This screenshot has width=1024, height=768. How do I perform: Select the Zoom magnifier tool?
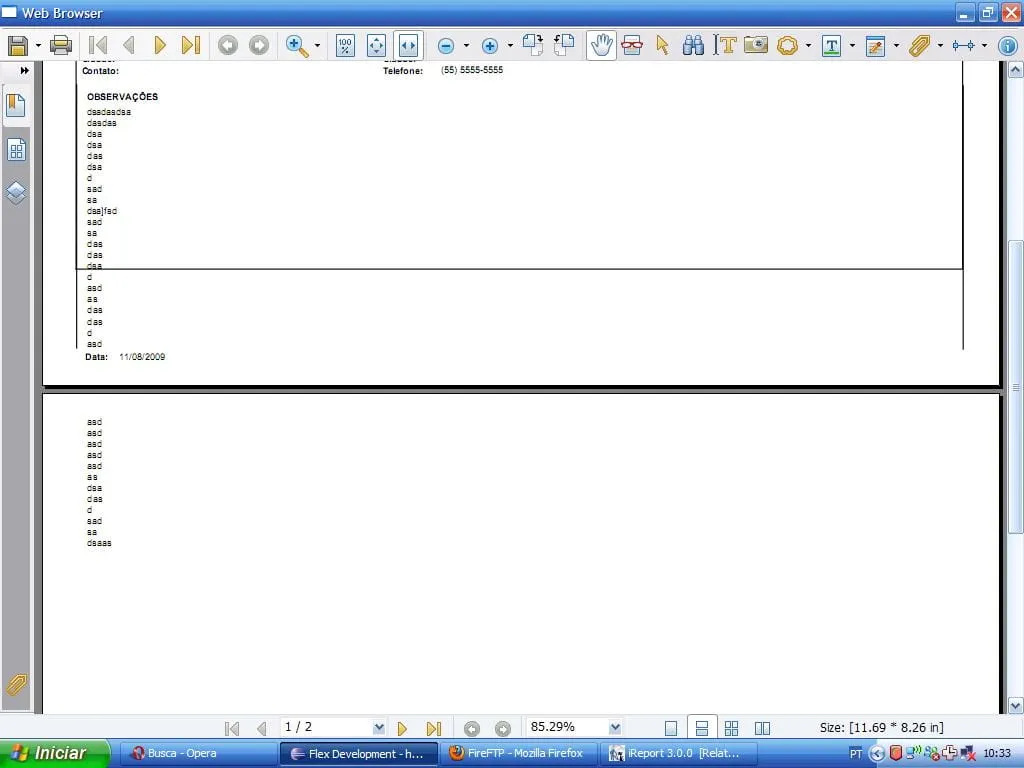297,46
